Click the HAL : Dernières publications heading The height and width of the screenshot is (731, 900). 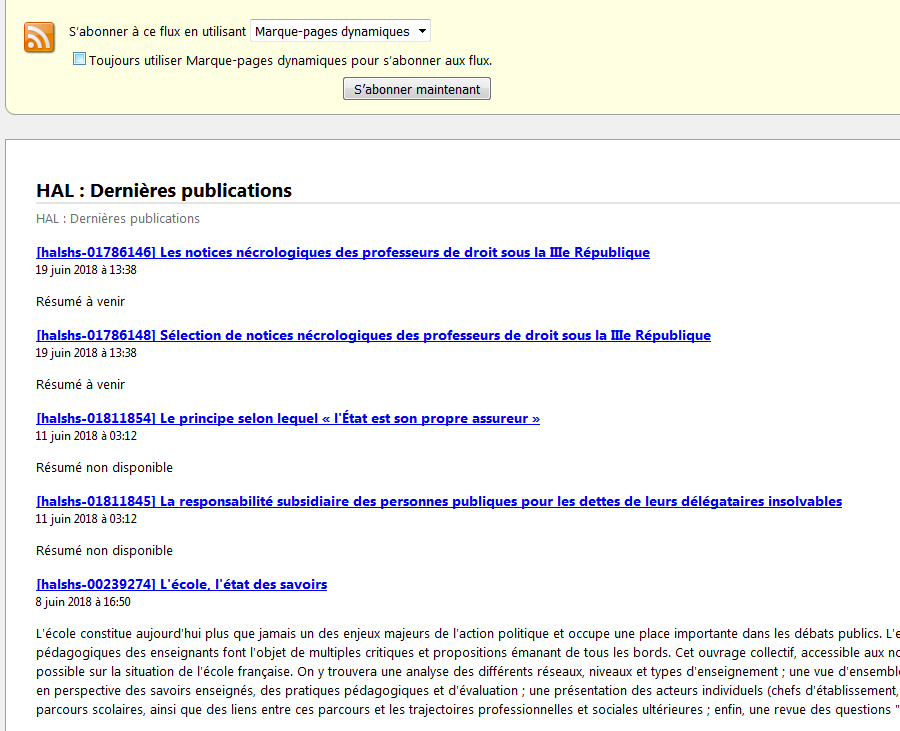(164, 190)
